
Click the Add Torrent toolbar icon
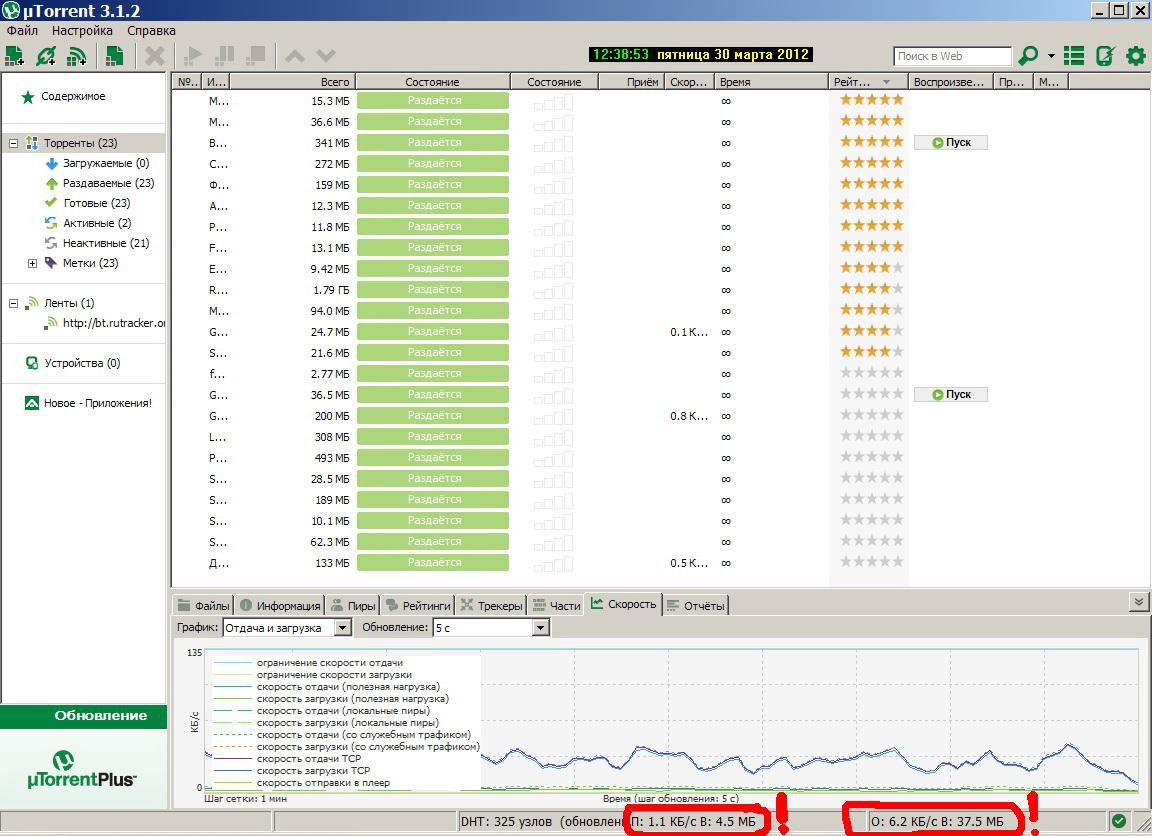pyautogui.click(x=15, y=56)
